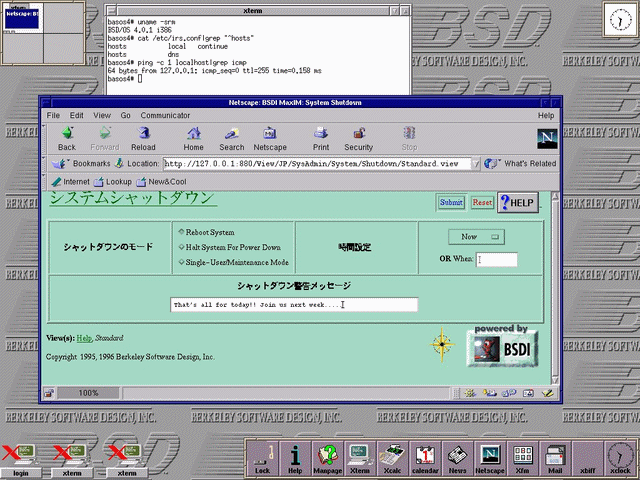Screen dimensions: 640x480
Task: Launch Netscape from the desktop panel
Action: point(490,458)
